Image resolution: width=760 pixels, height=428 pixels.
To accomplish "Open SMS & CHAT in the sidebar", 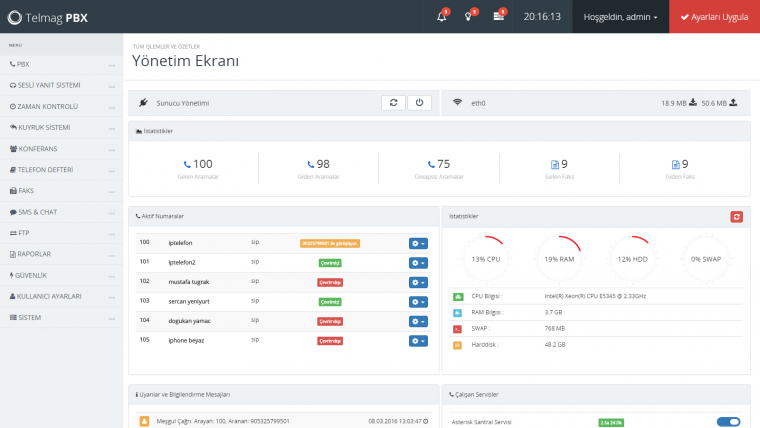I will [62, 212].
